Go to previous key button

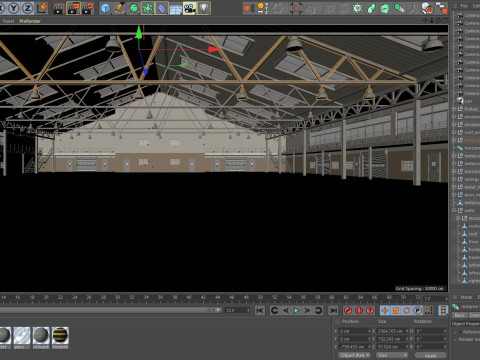(x=274, y=310)
